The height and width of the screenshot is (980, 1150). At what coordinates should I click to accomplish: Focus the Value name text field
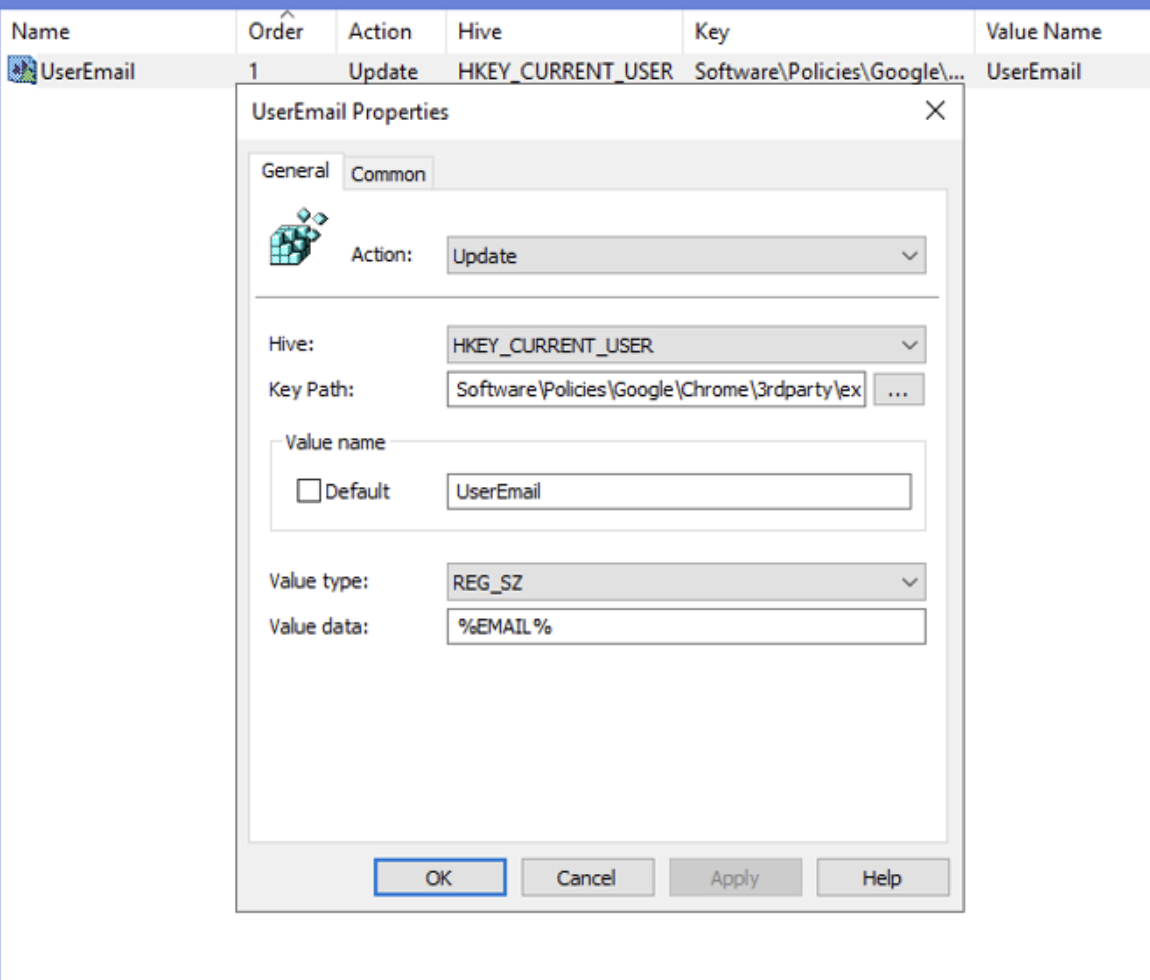(679, 491)
